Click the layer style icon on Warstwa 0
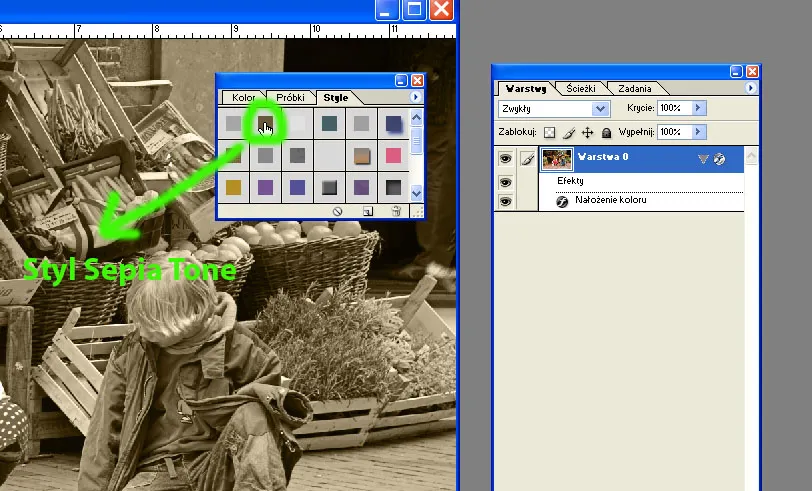812x491 pixels. [719, 158]
